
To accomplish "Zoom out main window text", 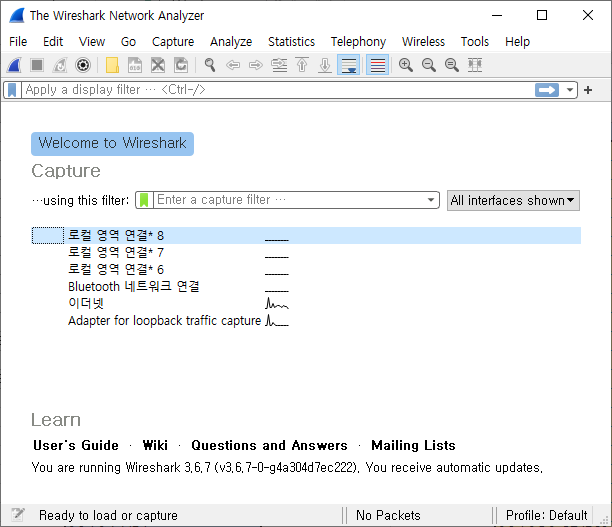I will click(x=429, y=65).
